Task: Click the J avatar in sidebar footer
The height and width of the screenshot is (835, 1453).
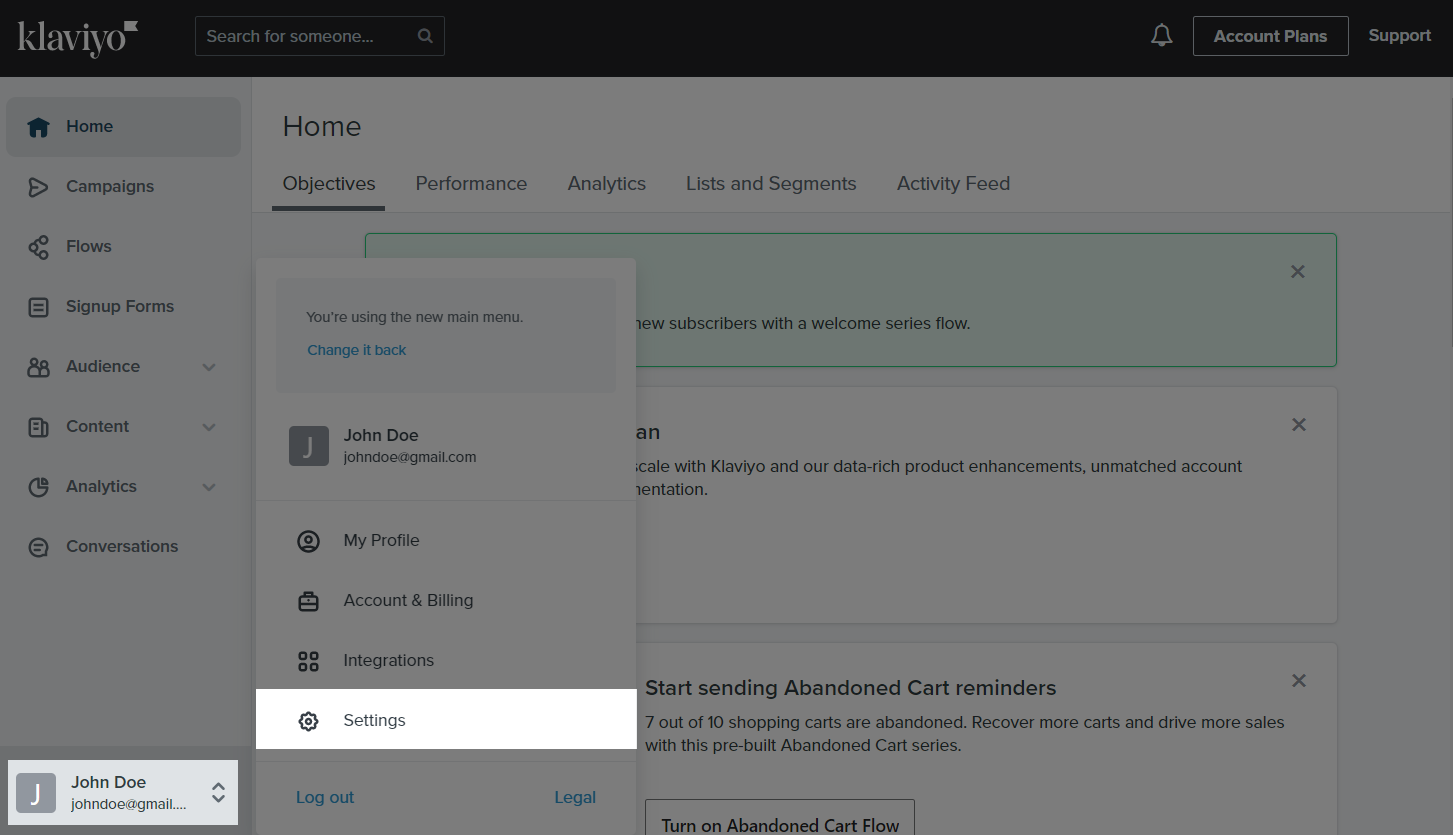Action: pos(36,793)
